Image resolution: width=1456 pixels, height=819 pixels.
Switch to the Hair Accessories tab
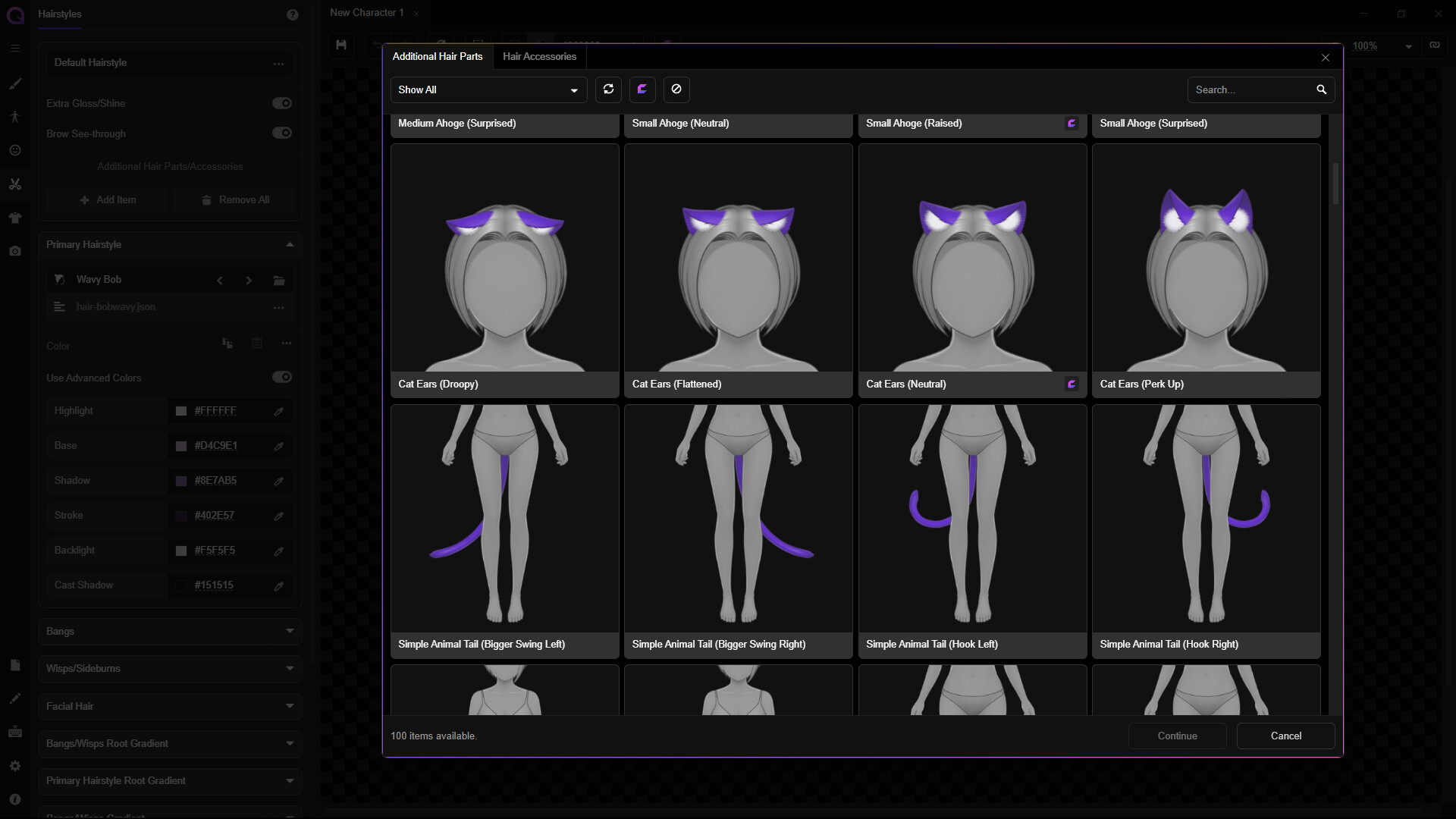pyautogui.click(x=539, y=56)
